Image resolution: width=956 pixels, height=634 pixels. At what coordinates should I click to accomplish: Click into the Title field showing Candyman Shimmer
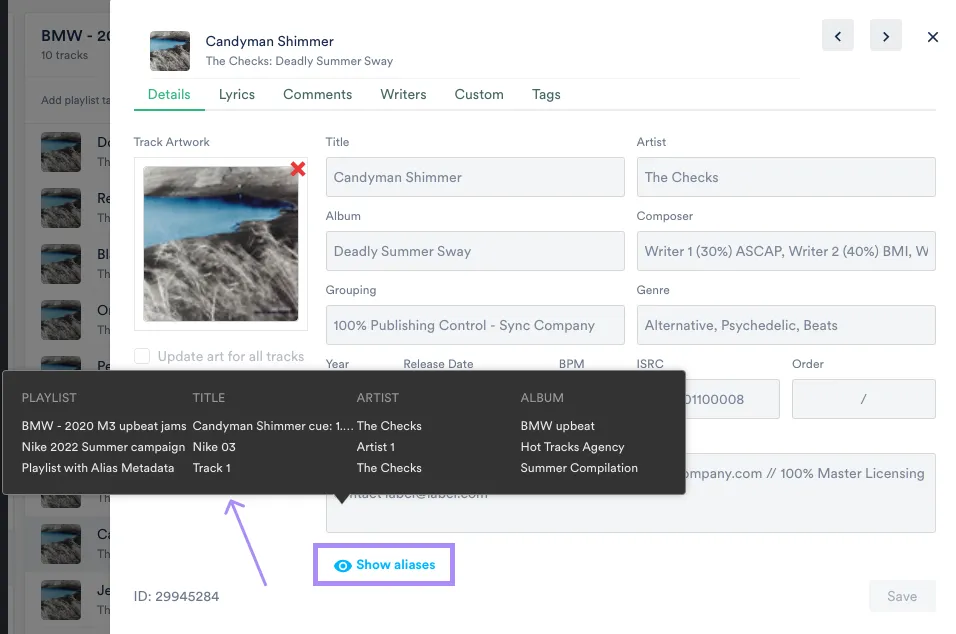tap(474, 177)
